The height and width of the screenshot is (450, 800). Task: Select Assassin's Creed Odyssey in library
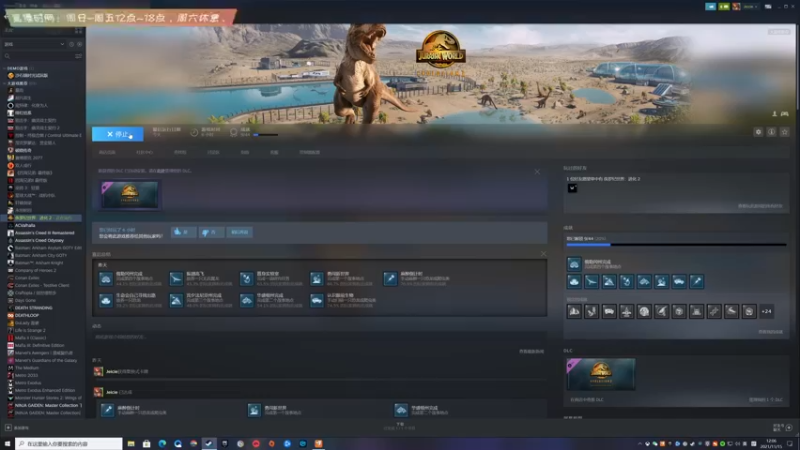tap(39, 240)
